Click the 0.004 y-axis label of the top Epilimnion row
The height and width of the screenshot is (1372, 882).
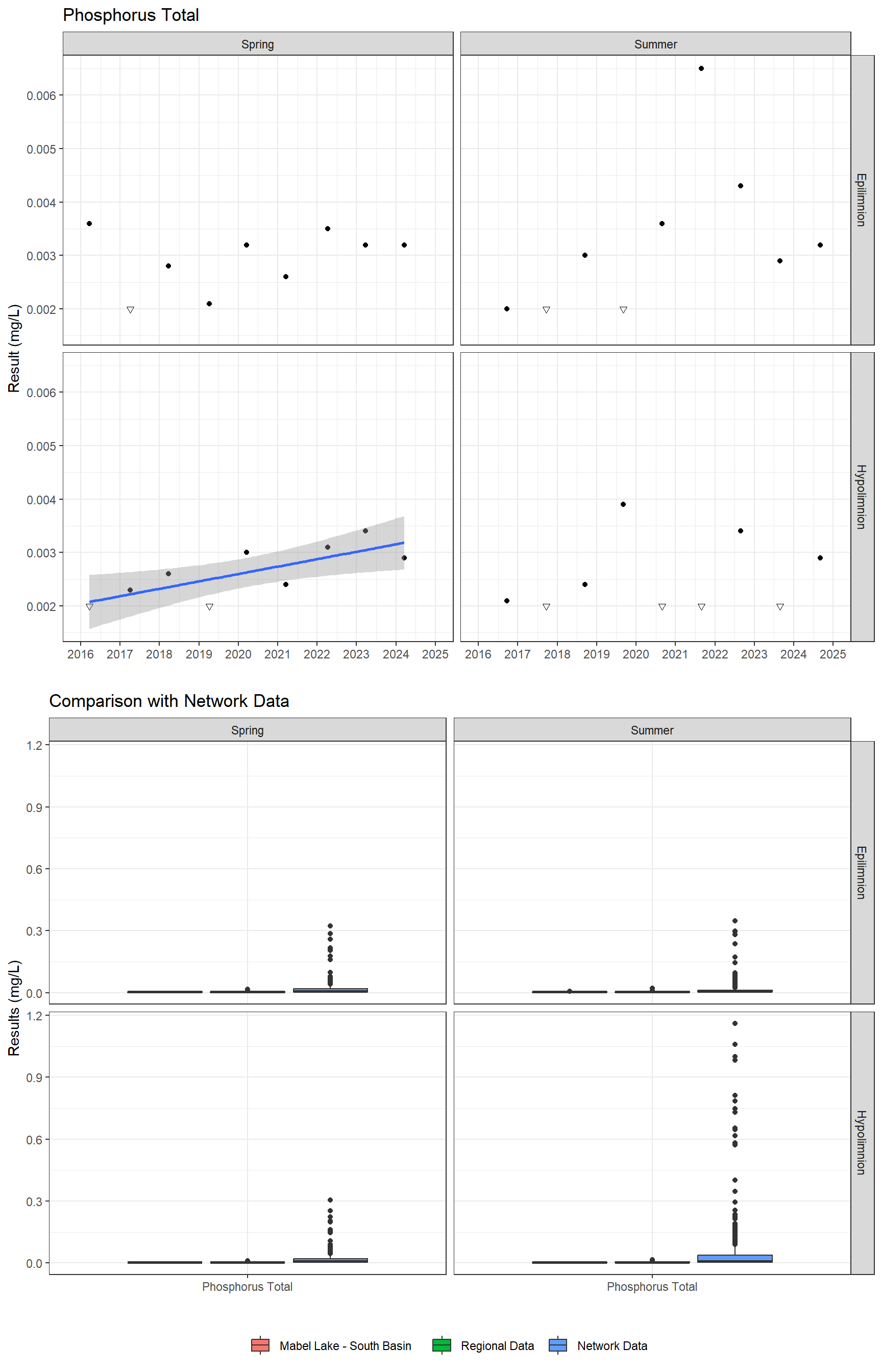[x=41, y=203]
